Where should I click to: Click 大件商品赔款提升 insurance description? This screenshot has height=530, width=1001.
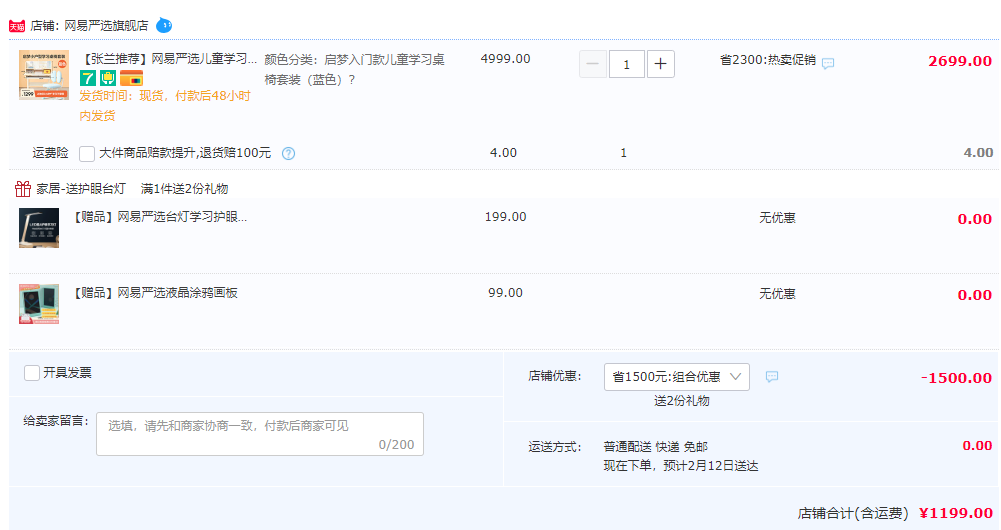click(x=185, y=153)
